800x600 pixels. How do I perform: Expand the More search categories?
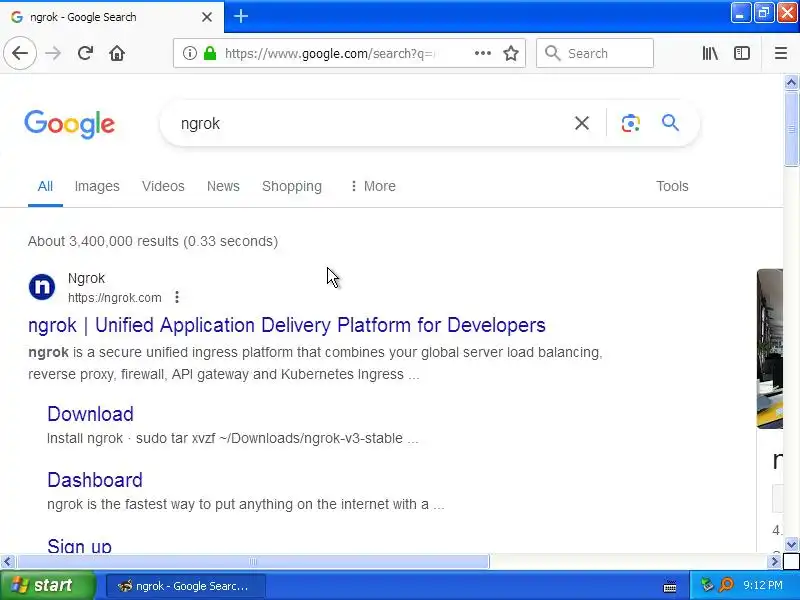click(372, 186)
